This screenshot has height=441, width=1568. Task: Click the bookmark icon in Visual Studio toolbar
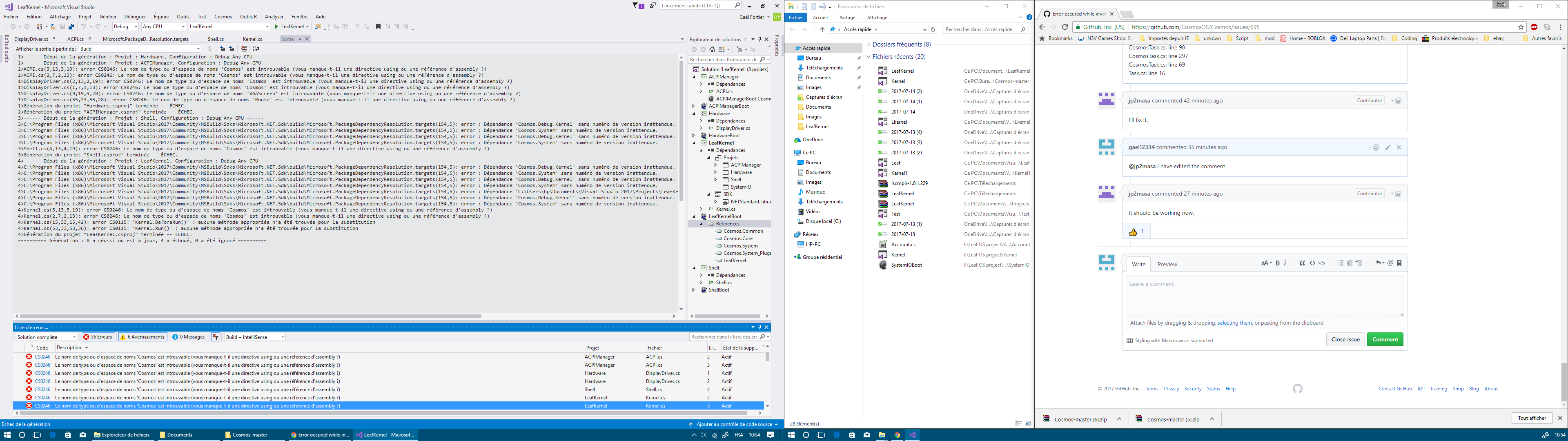click(x=378, y=26)
